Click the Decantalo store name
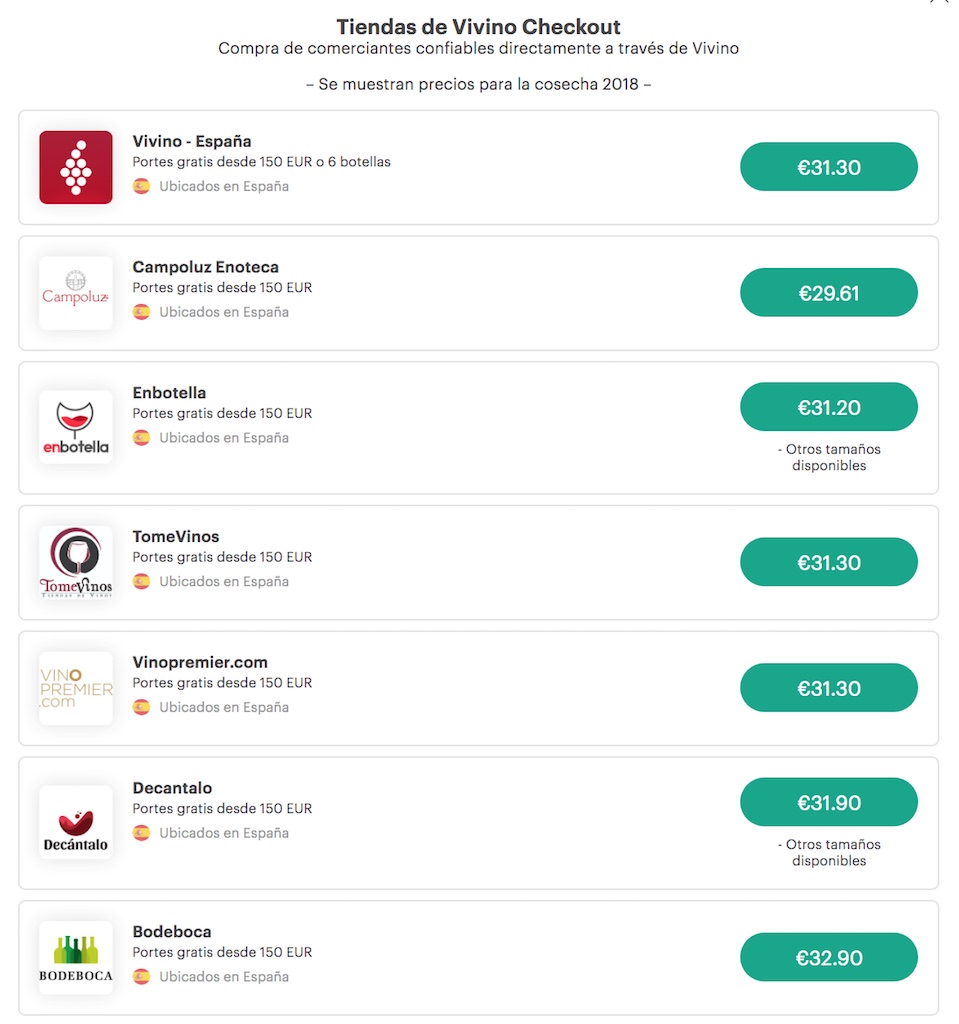 point(172,788)
